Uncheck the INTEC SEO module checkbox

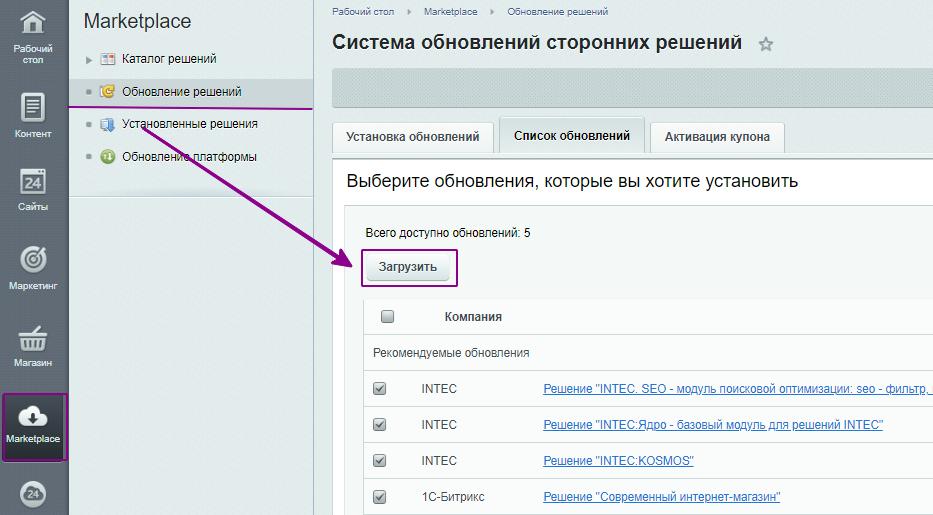pyautogui.click(x=380, y=389)
